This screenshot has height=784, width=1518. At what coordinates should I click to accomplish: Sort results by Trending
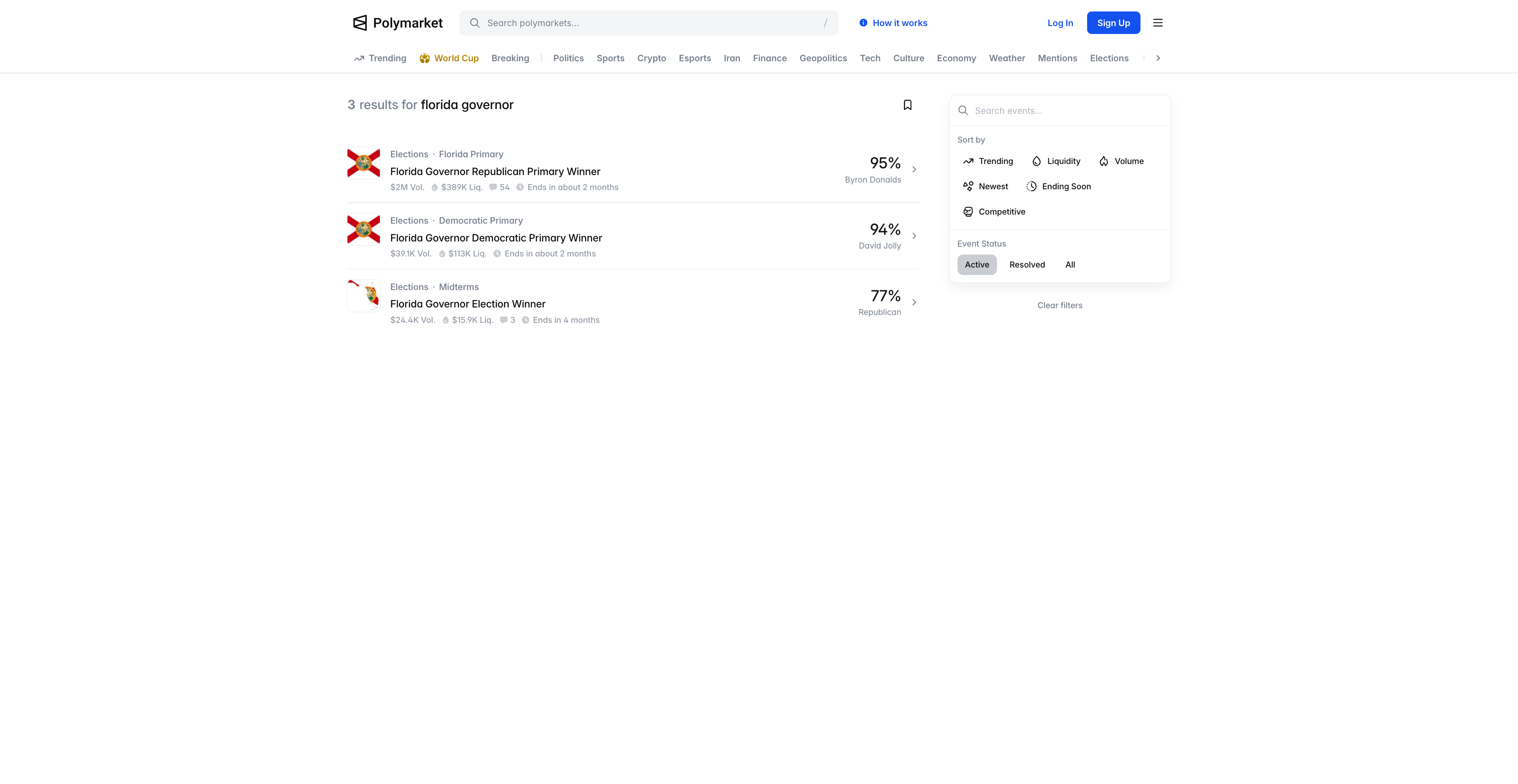pyautogui.click(x=987, y=161)
